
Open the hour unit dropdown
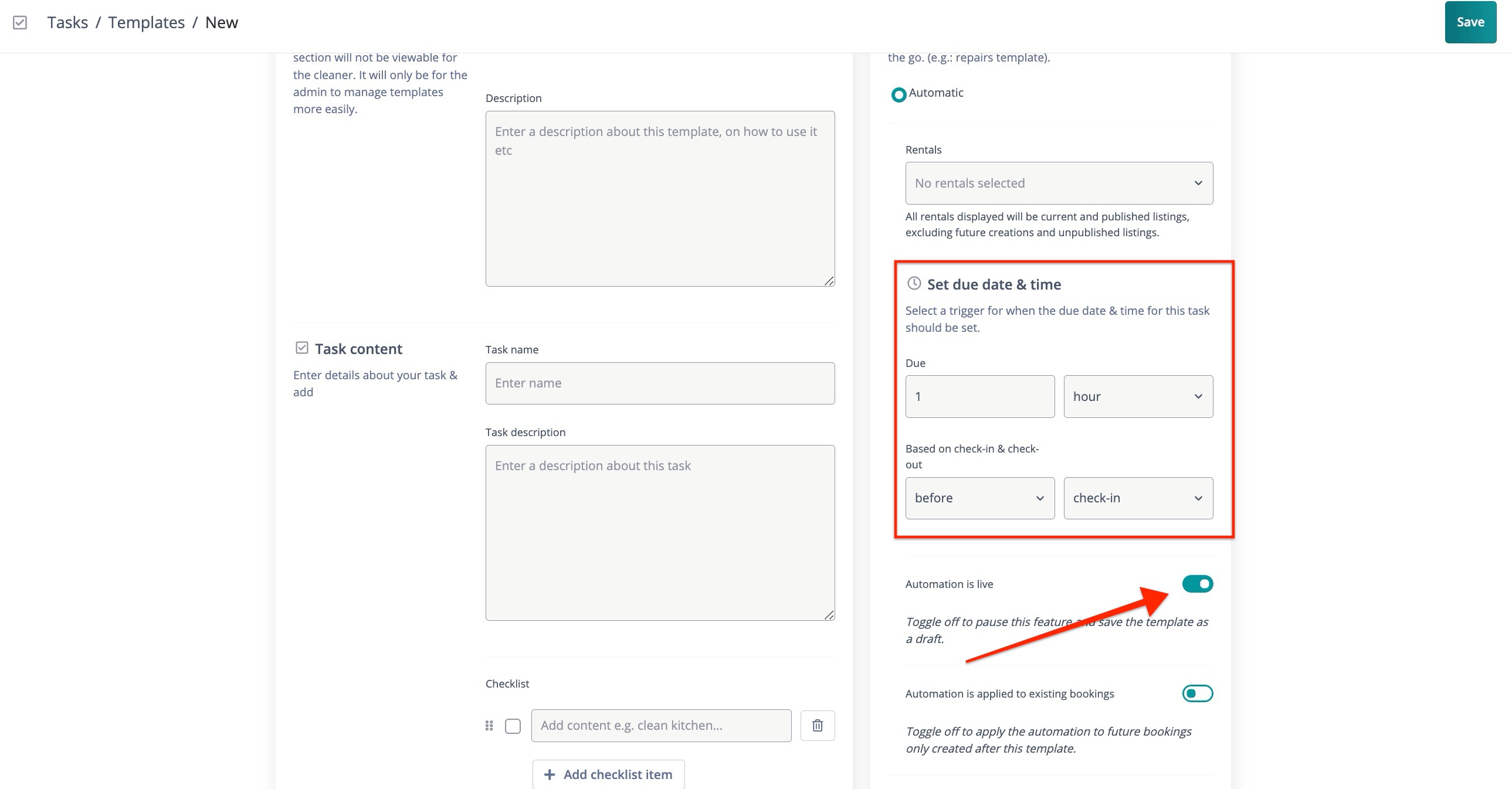[x=1138, y=397]
